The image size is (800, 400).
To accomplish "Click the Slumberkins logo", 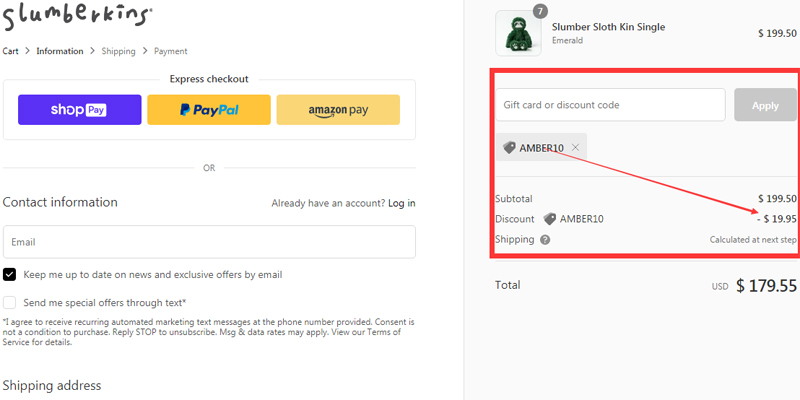I will [x=77, y=15].
